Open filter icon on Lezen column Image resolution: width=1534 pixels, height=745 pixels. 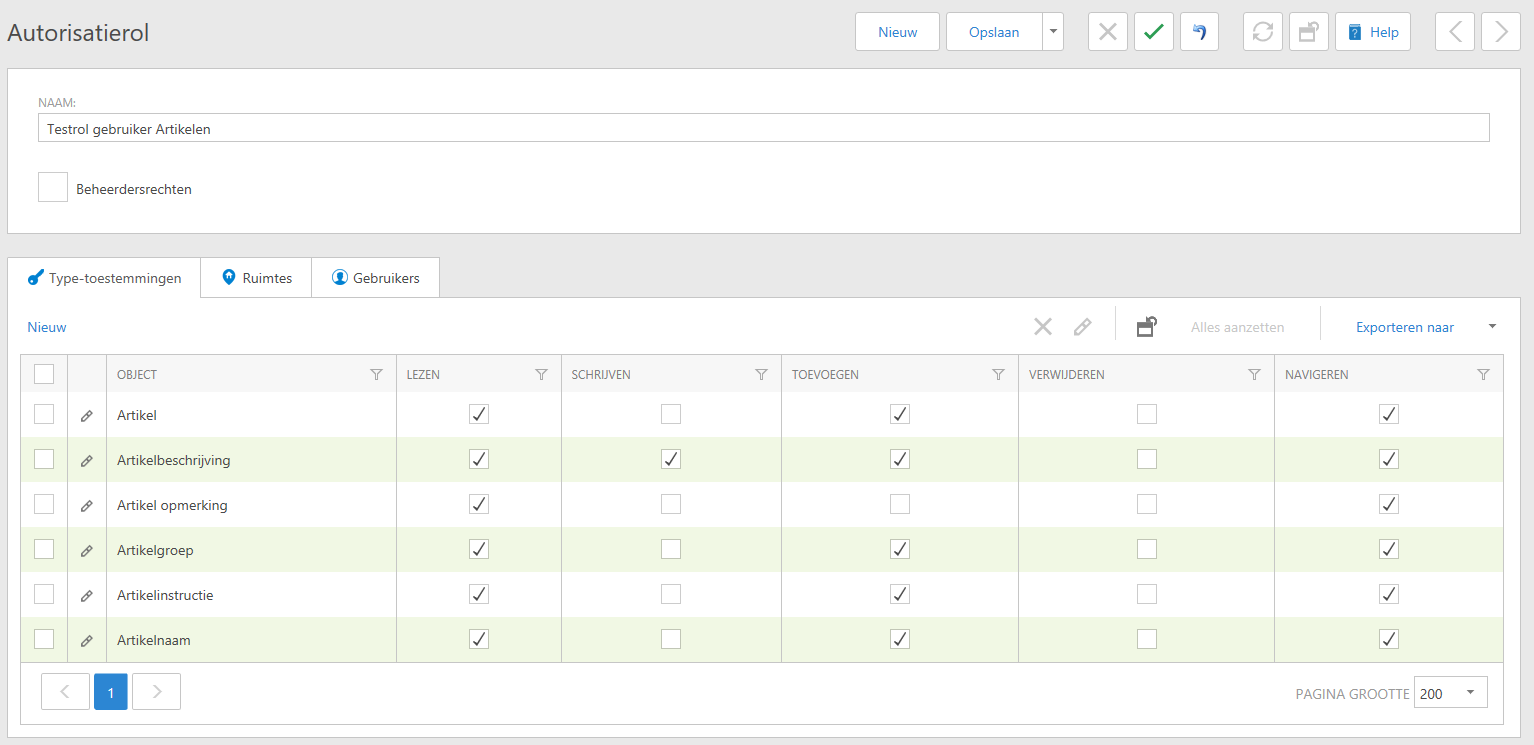pos(541,375)
